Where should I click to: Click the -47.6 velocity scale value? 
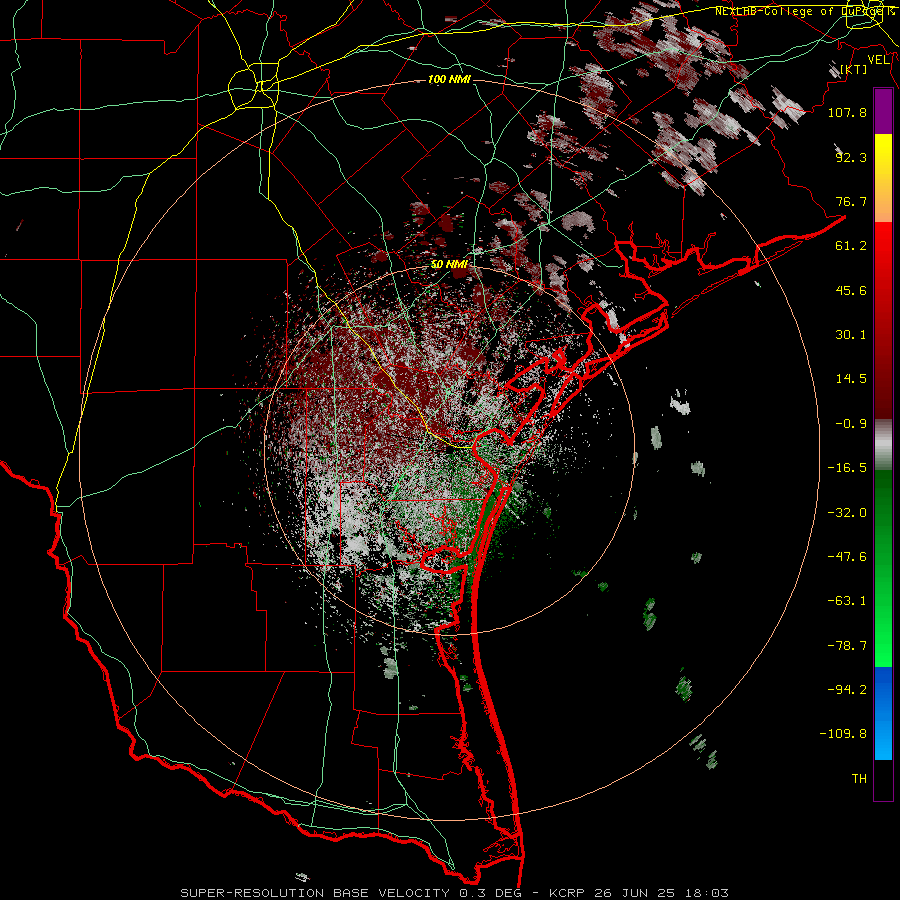coord(847,557)
